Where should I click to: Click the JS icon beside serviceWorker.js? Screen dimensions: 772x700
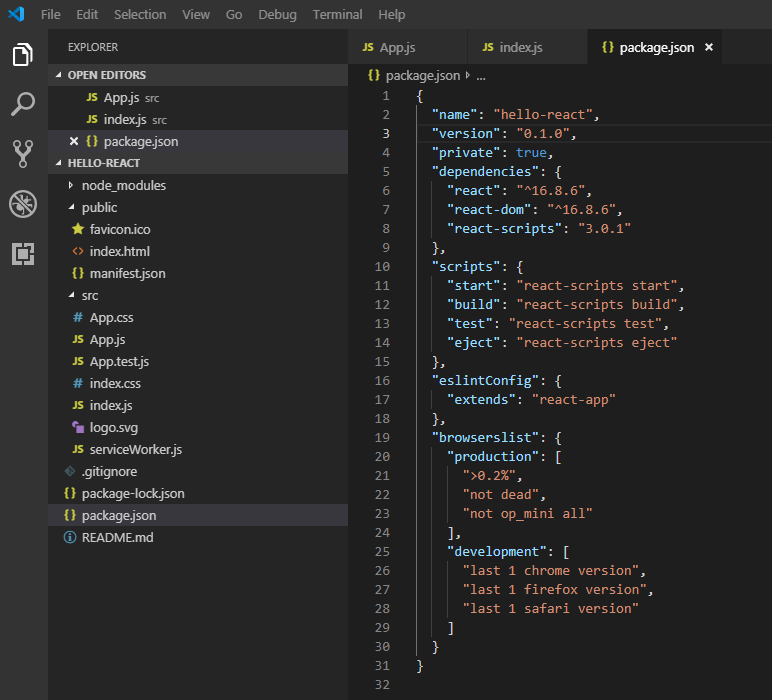pyautogui.click(x=78, y=449)
